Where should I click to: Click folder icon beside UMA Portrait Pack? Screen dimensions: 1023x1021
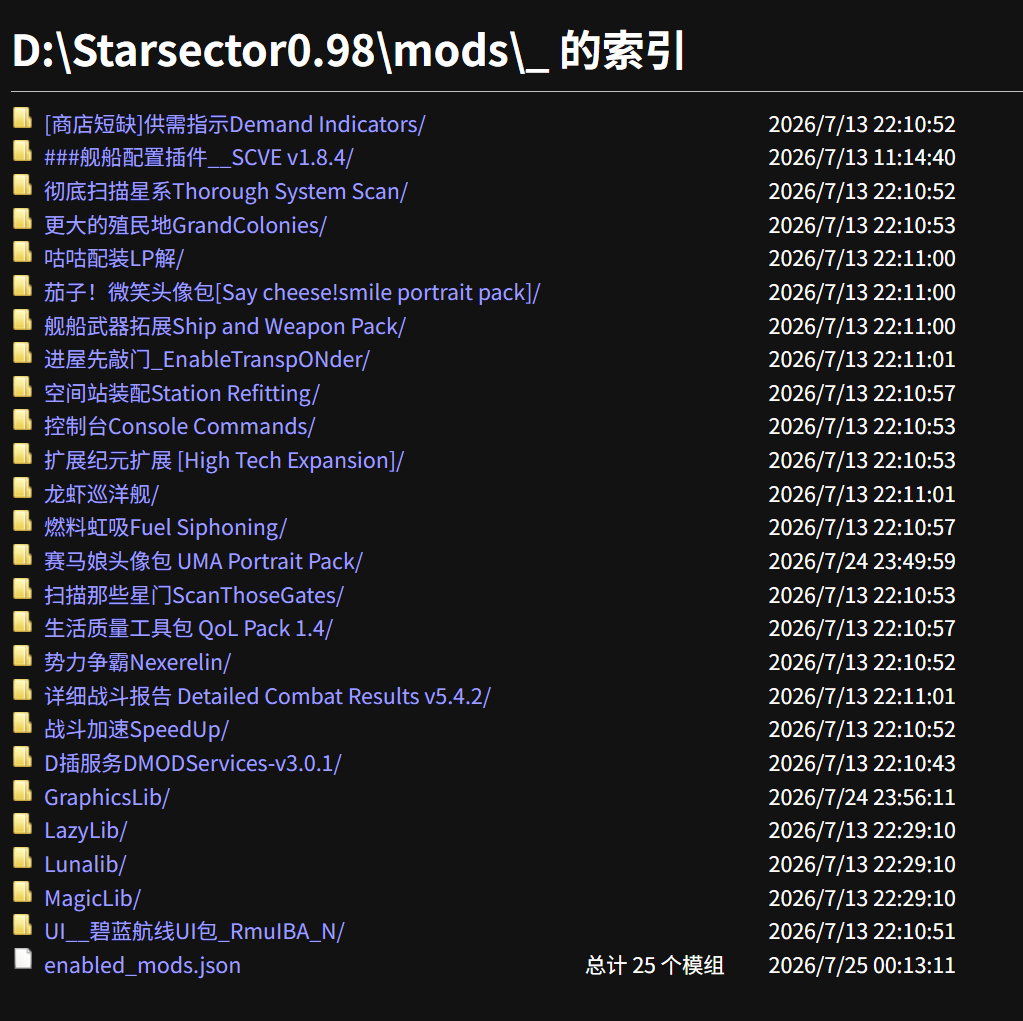23,556
